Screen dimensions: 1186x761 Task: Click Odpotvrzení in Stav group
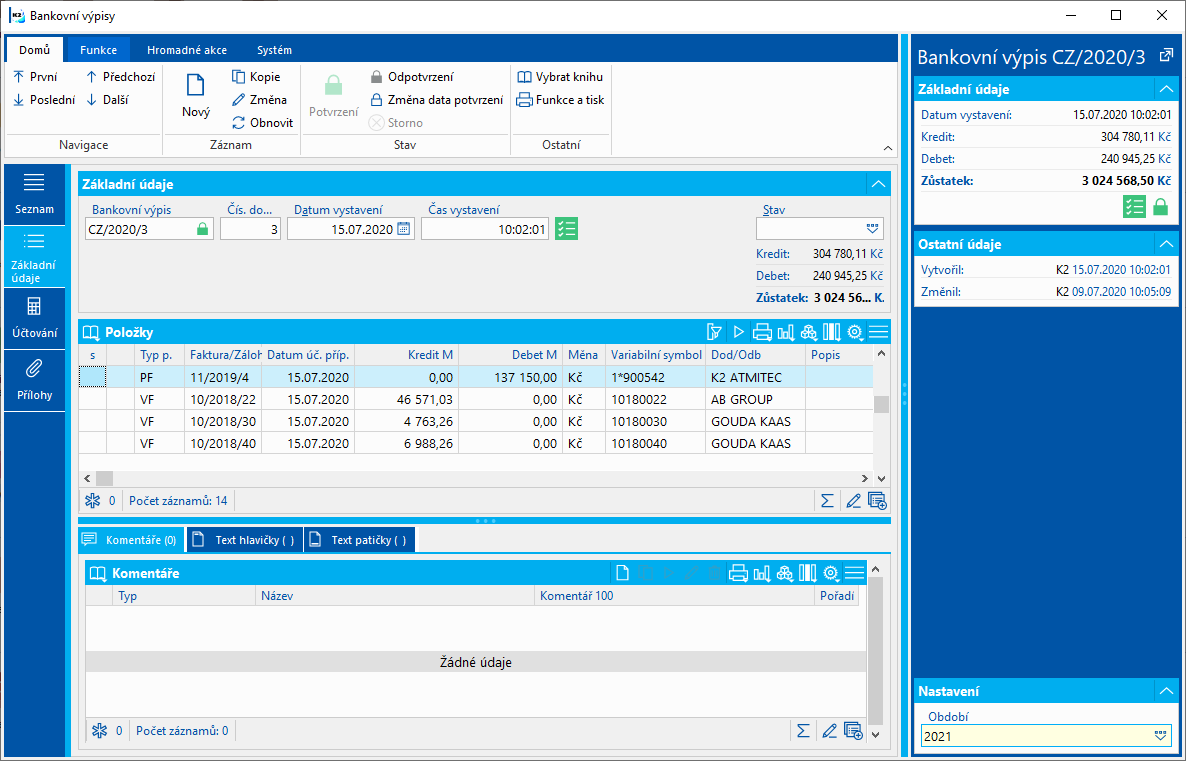click(411, 76)
